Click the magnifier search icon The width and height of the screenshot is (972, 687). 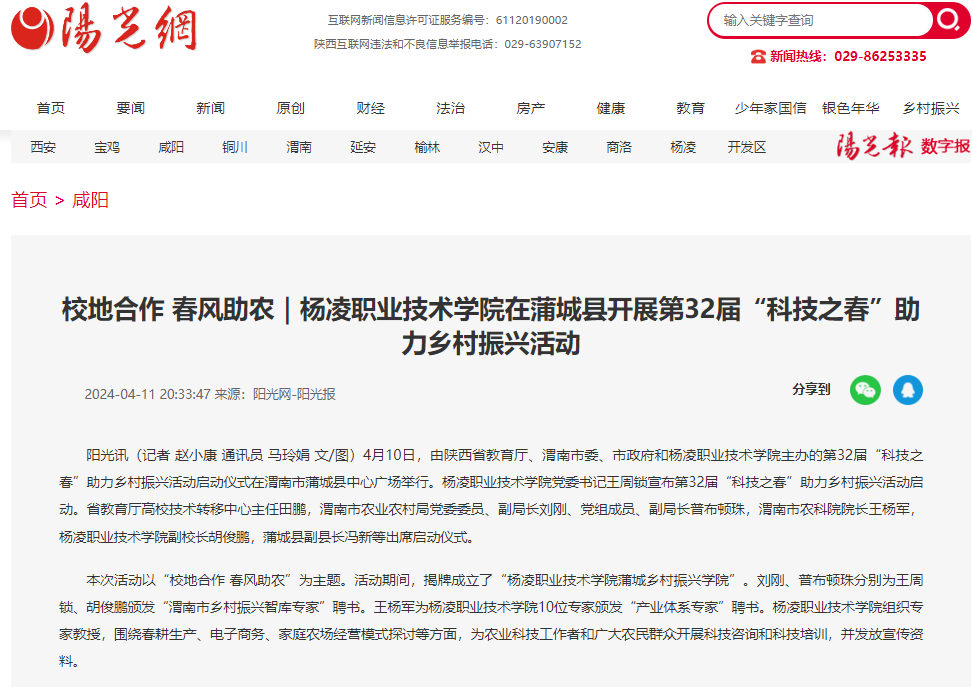tap(946, 20)
